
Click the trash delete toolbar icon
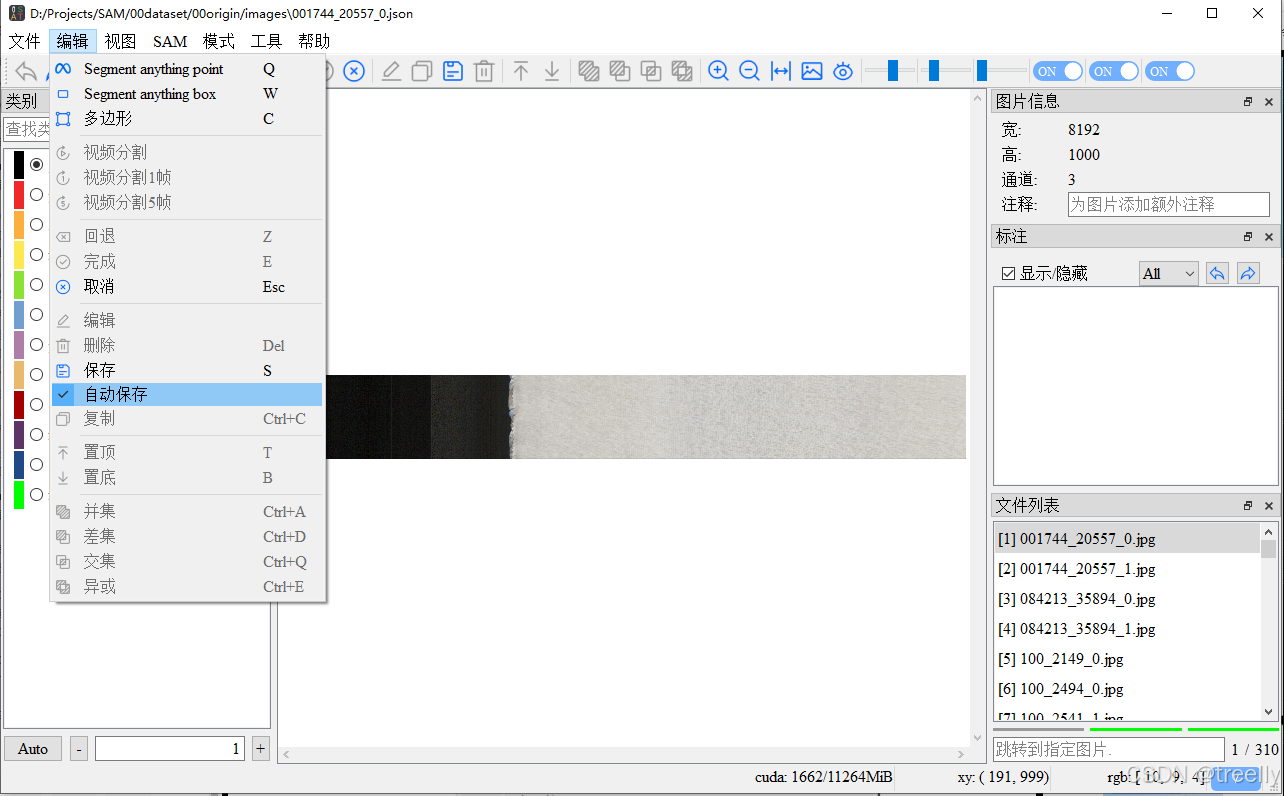click(484, 71)
